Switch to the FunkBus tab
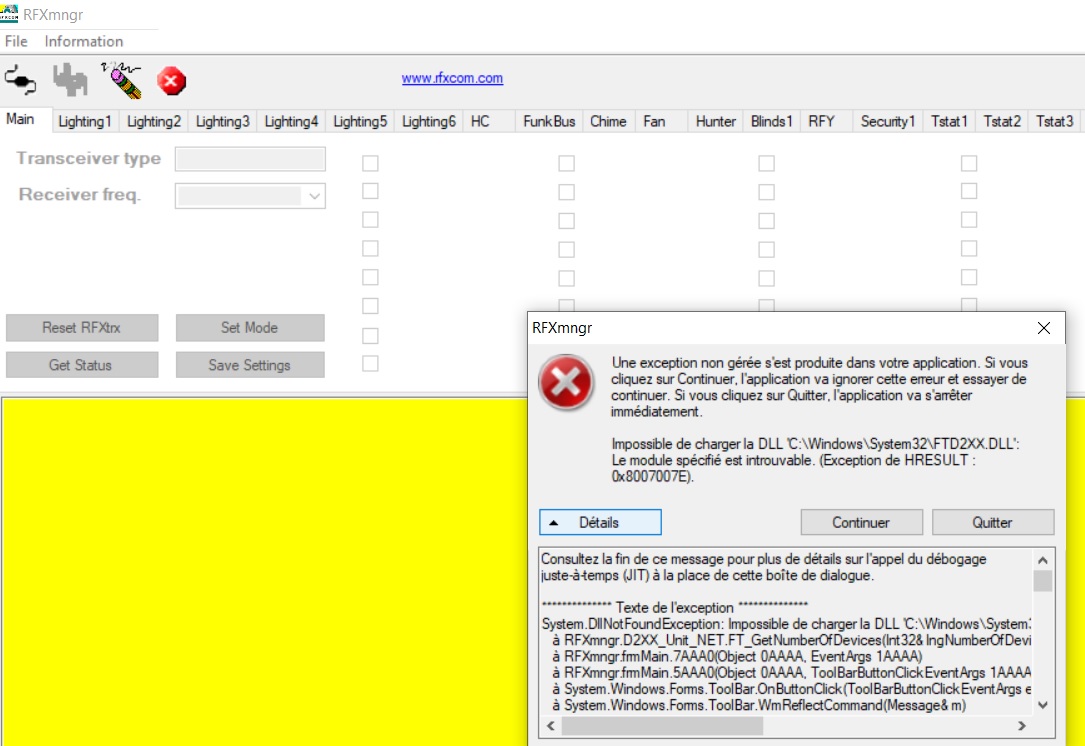Screen dimensions: 1085x746 click(x=549, y=121)
